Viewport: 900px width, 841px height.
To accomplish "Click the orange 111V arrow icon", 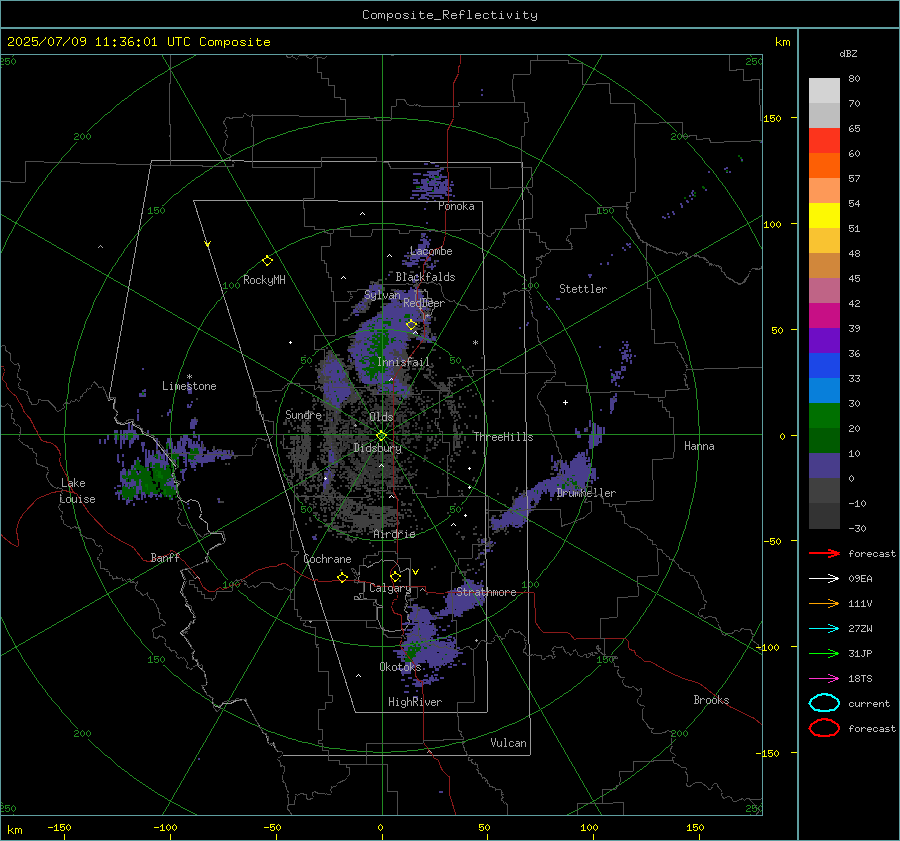I will (x=824, y=603).
